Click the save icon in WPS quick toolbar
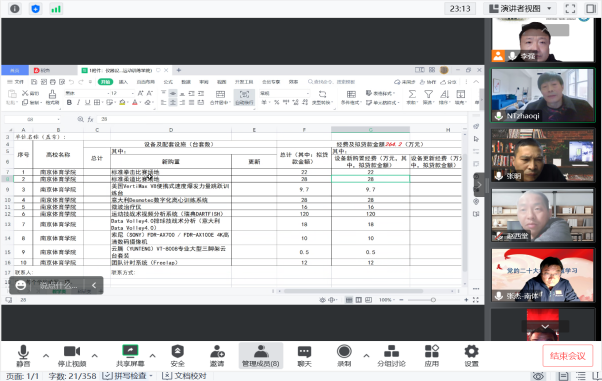 (x=34, y=82)
